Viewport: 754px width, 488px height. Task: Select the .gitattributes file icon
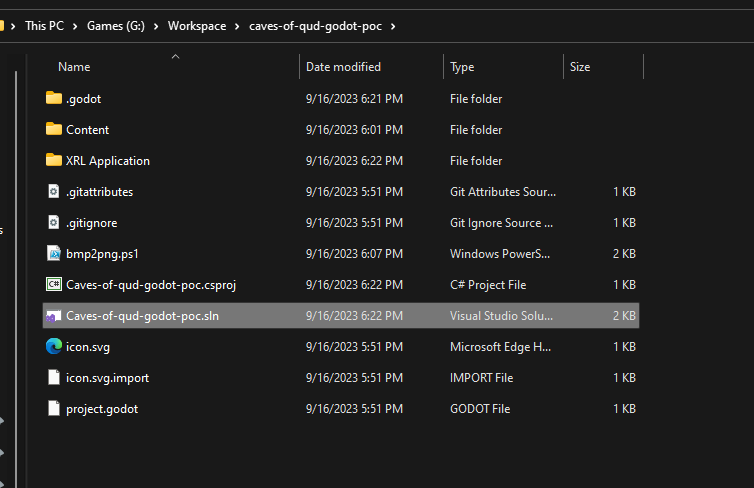tap(54, 191)
